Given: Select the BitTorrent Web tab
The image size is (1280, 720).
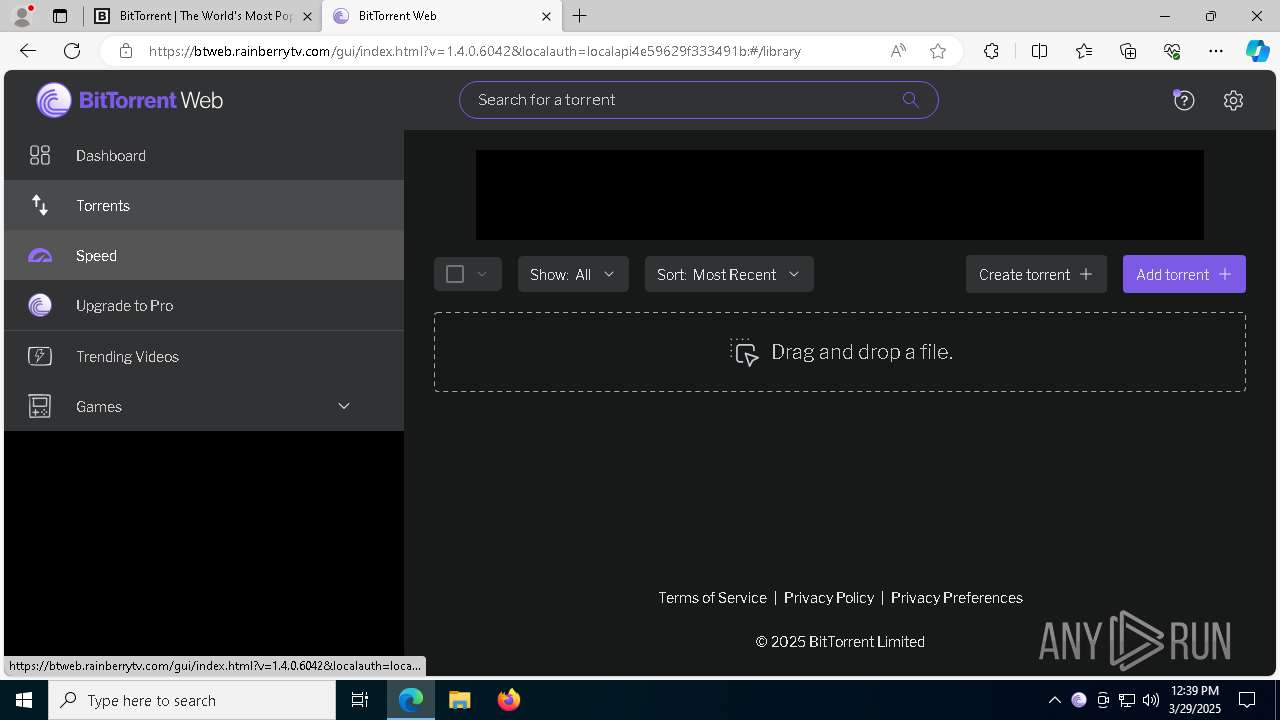Looking at the screenshot, I should pos(440,16).
